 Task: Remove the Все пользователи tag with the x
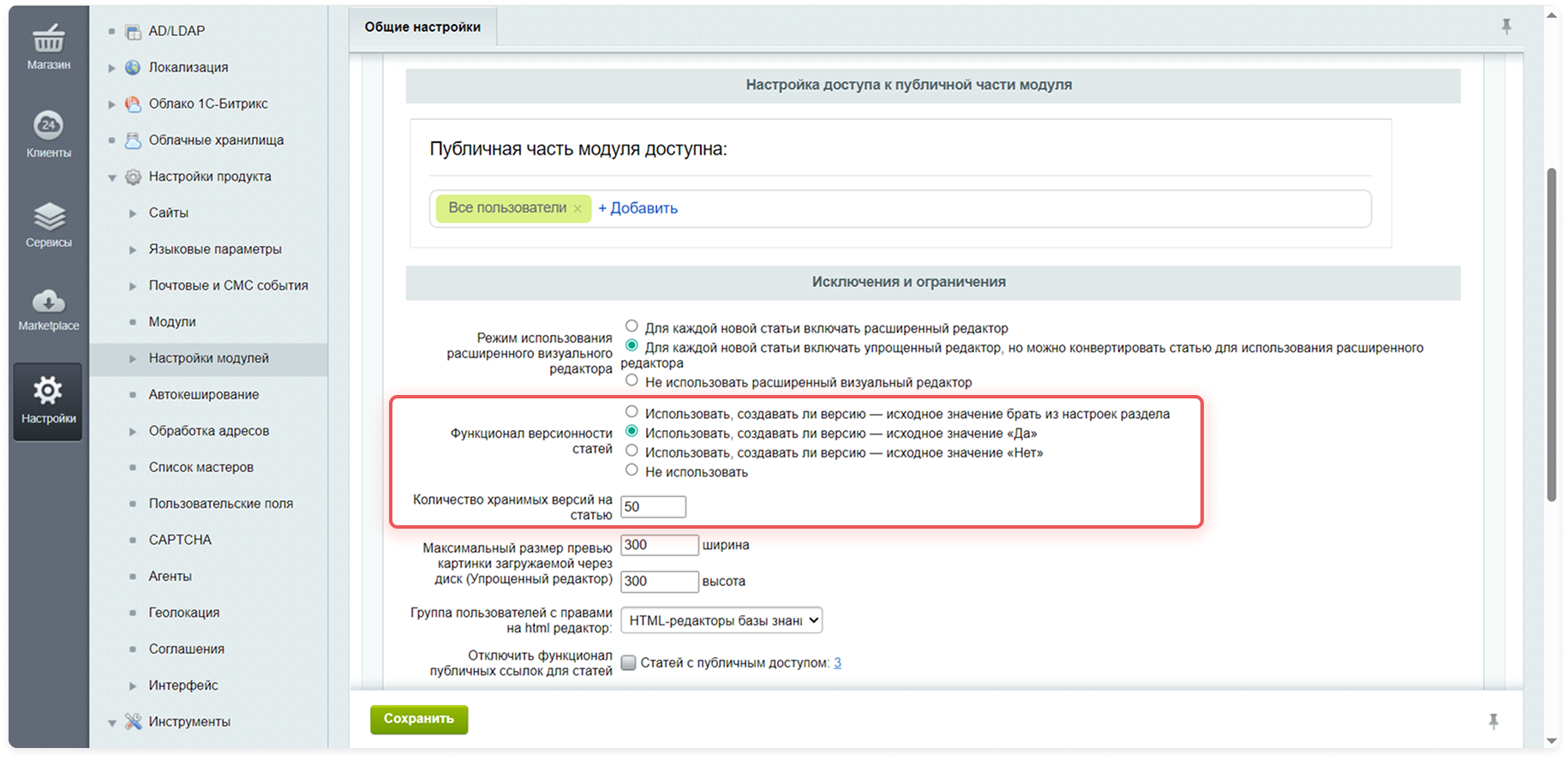(578, 209)
